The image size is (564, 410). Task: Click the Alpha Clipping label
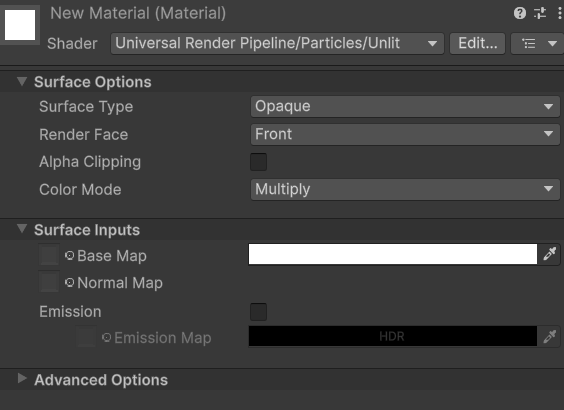(x=90, y=162)
